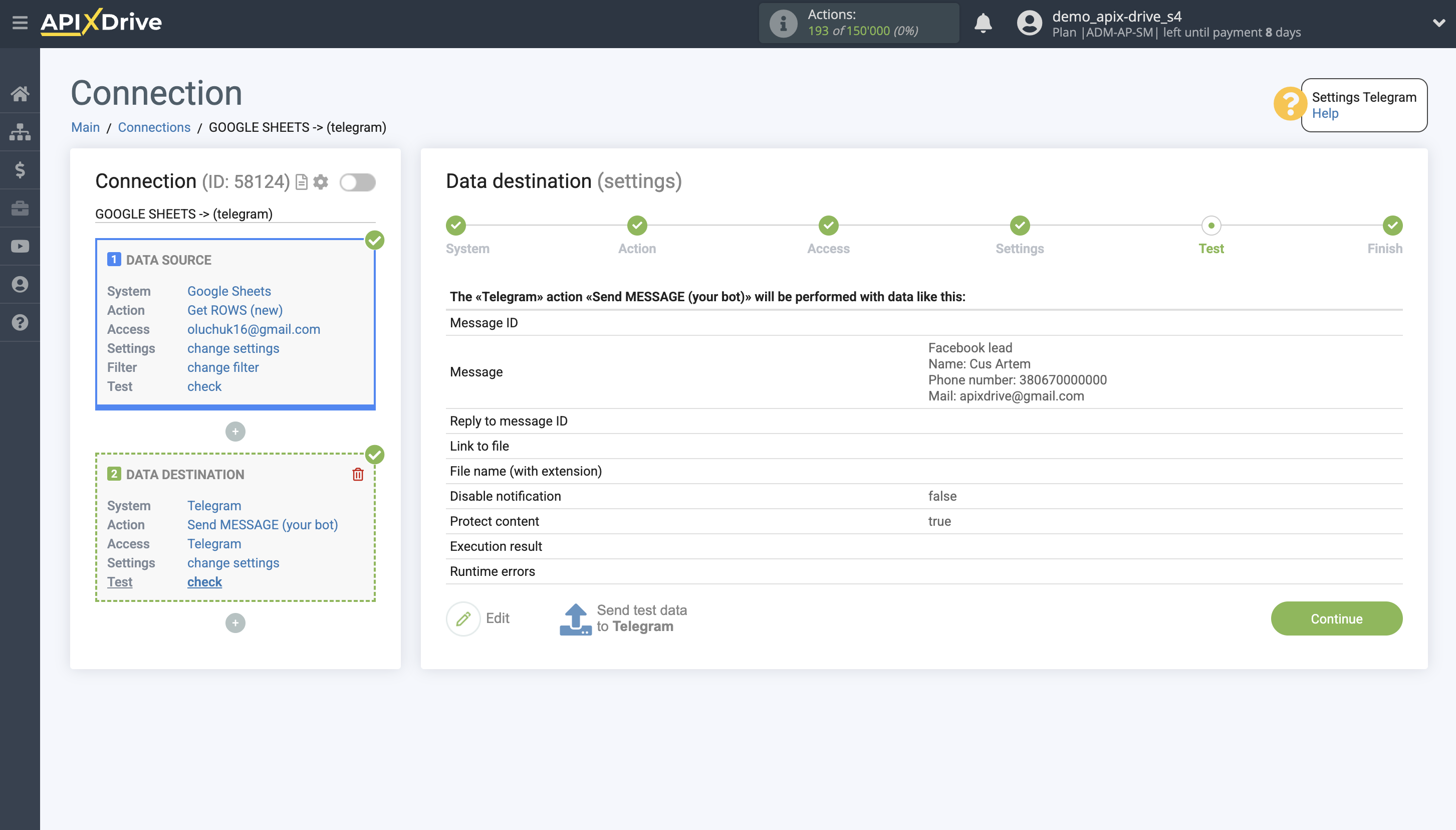
Task: Enable the connection with the toggle switch
Action: [x=358, y=182]
